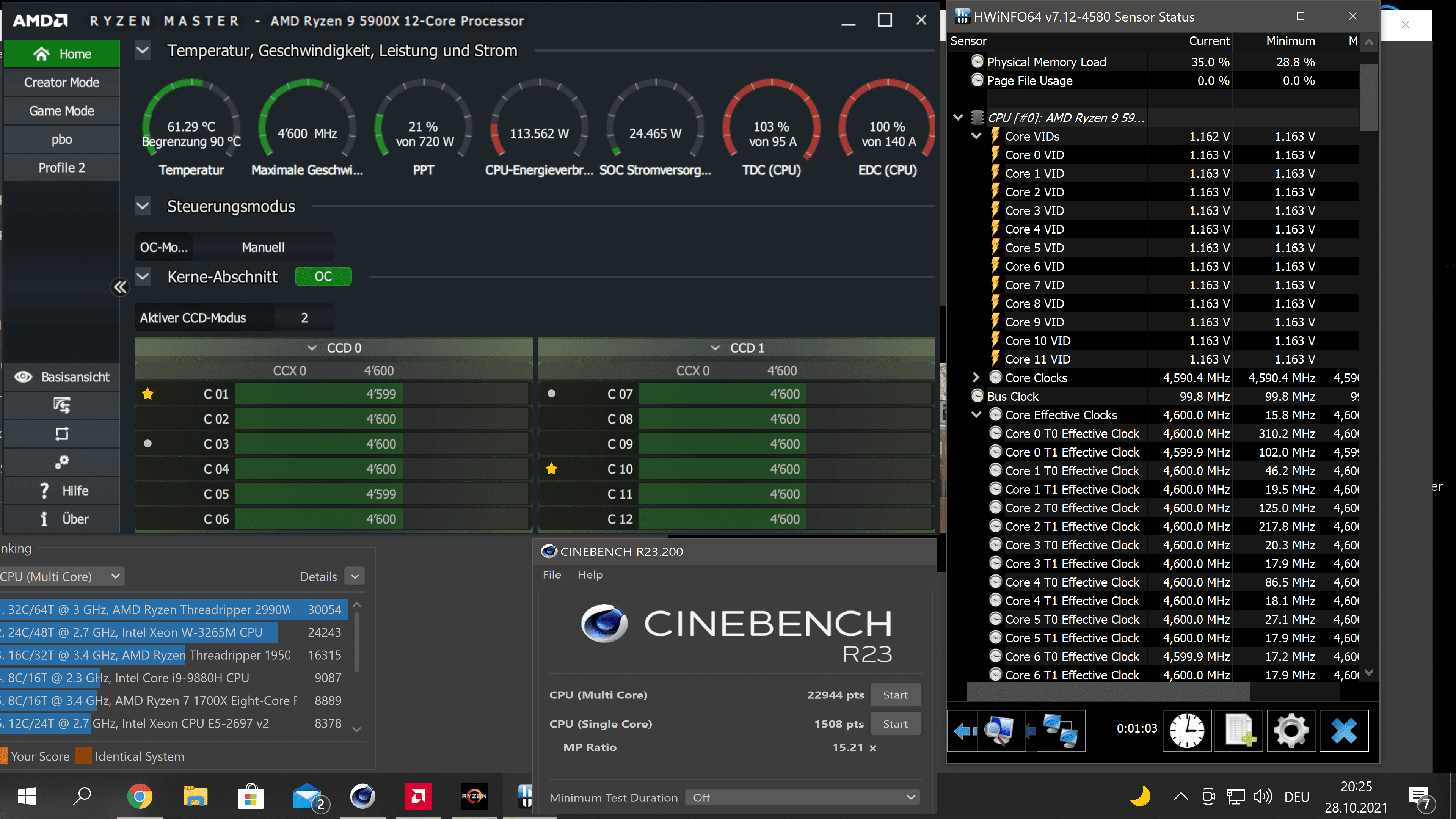Click the gold star on core C 01

(x=147, y=394)
